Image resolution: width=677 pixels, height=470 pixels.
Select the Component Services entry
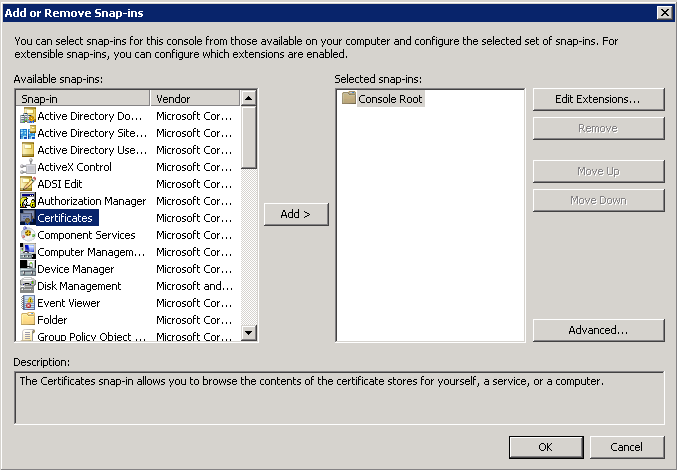pos(86,235)
